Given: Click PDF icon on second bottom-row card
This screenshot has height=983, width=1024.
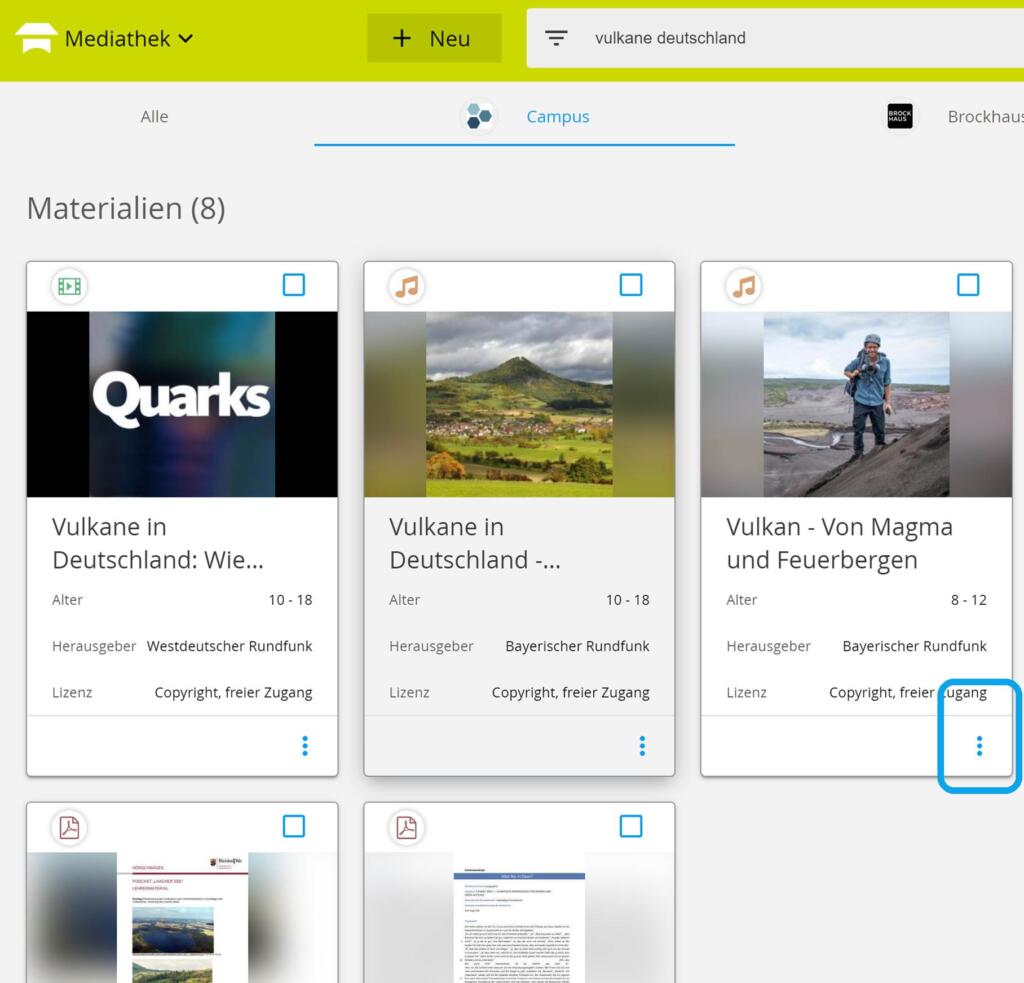Looking at the screenshot, I should pos(407,828).
